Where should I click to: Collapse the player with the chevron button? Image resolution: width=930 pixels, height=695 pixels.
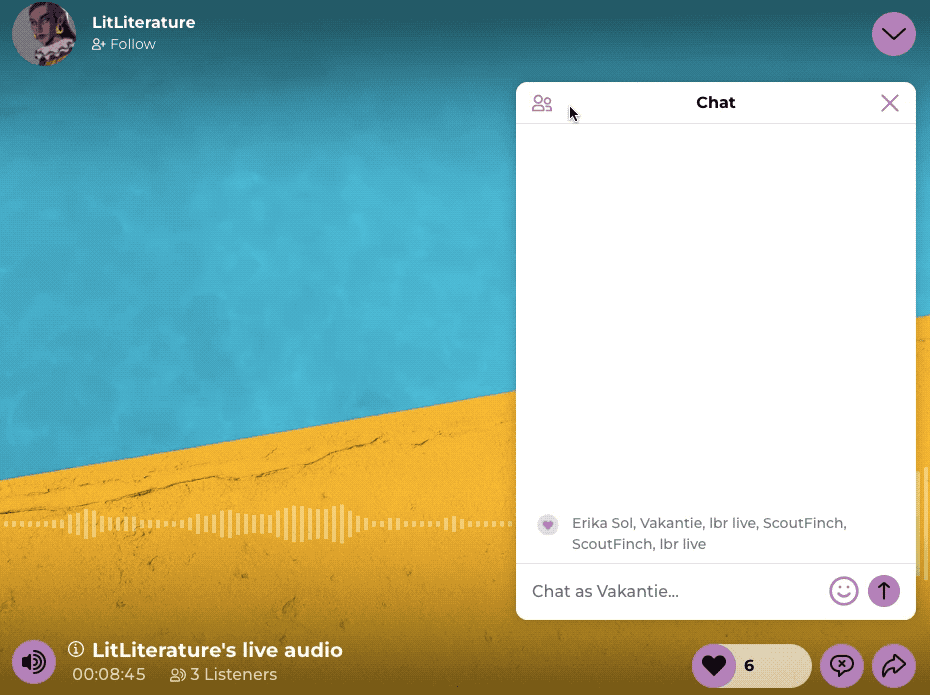[893, 34]
